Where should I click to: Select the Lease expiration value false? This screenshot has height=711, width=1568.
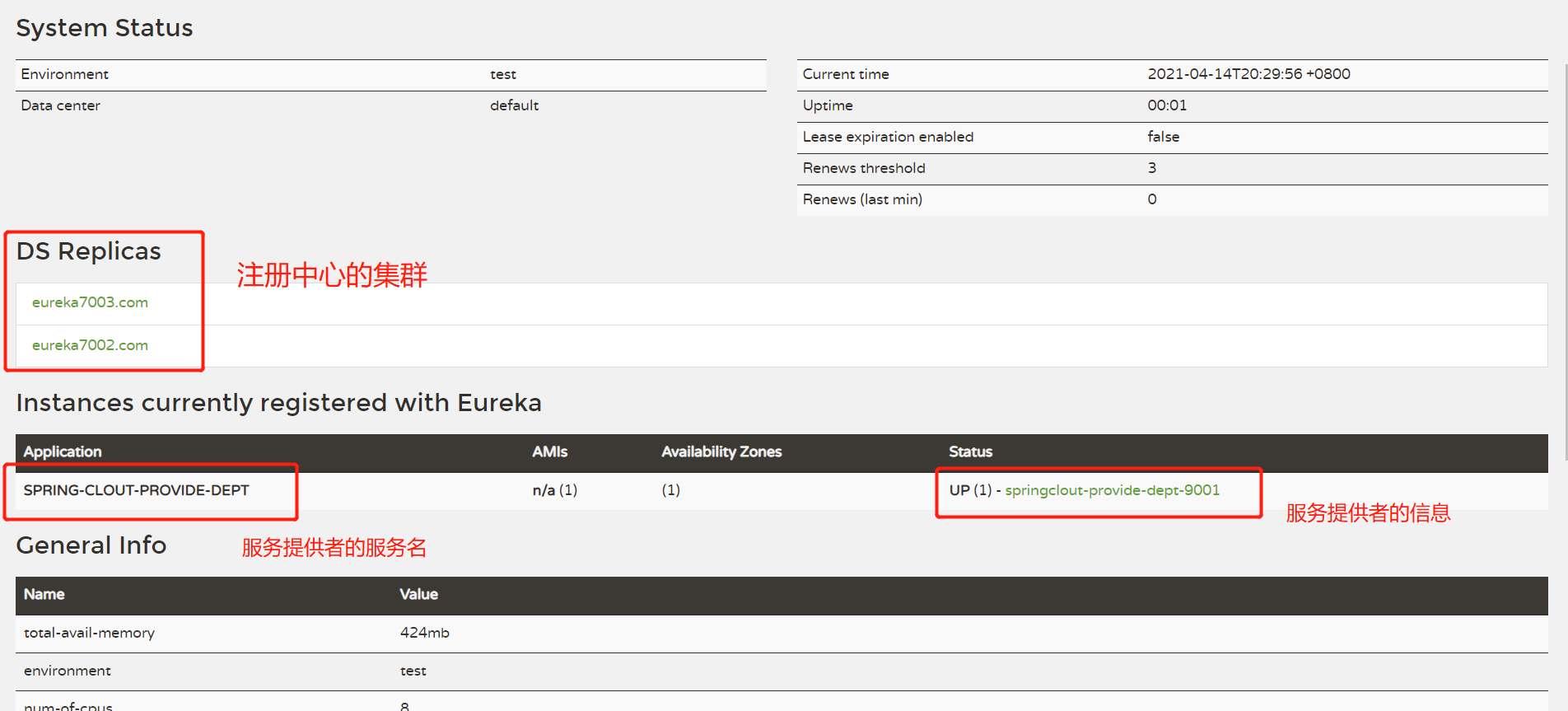click(x=1163, y=137)
